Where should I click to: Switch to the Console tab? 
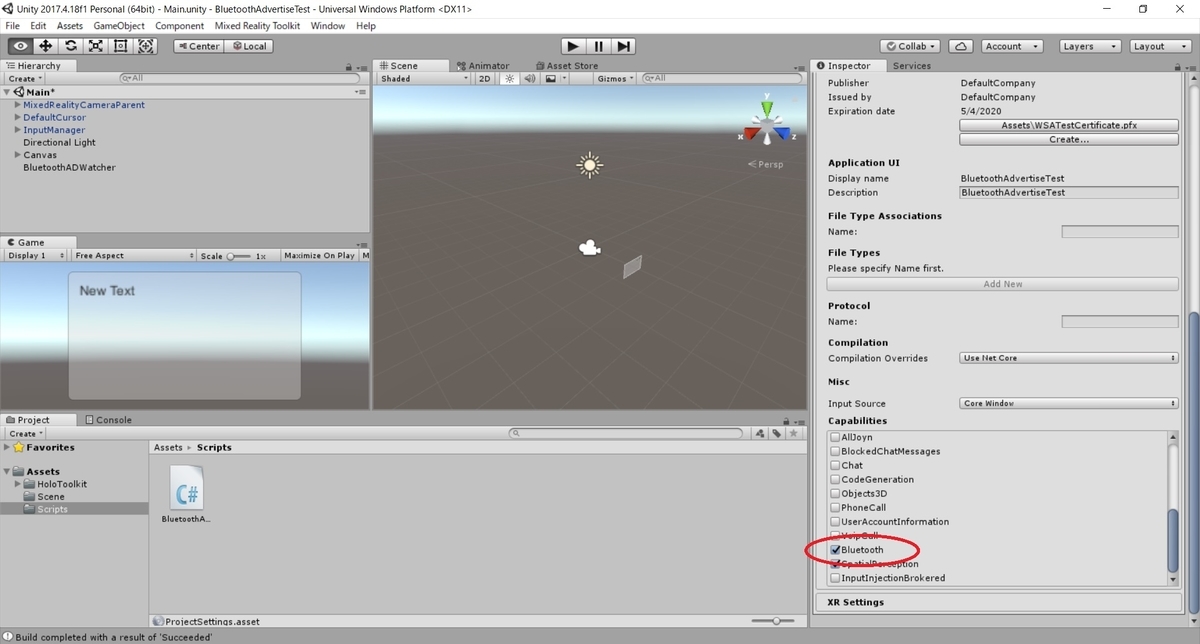pyautogui.click(x=109, y=420)
